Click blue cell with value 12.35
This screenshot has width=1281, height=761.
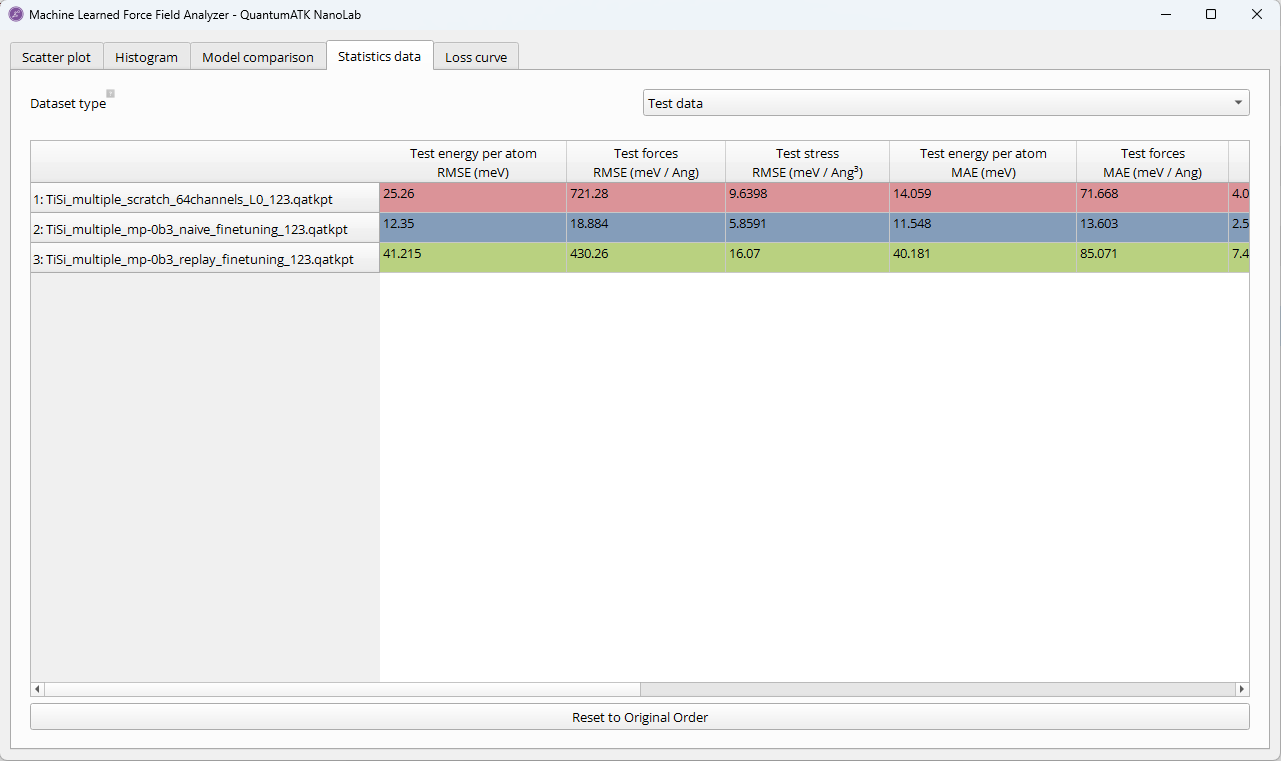(473, 227)
